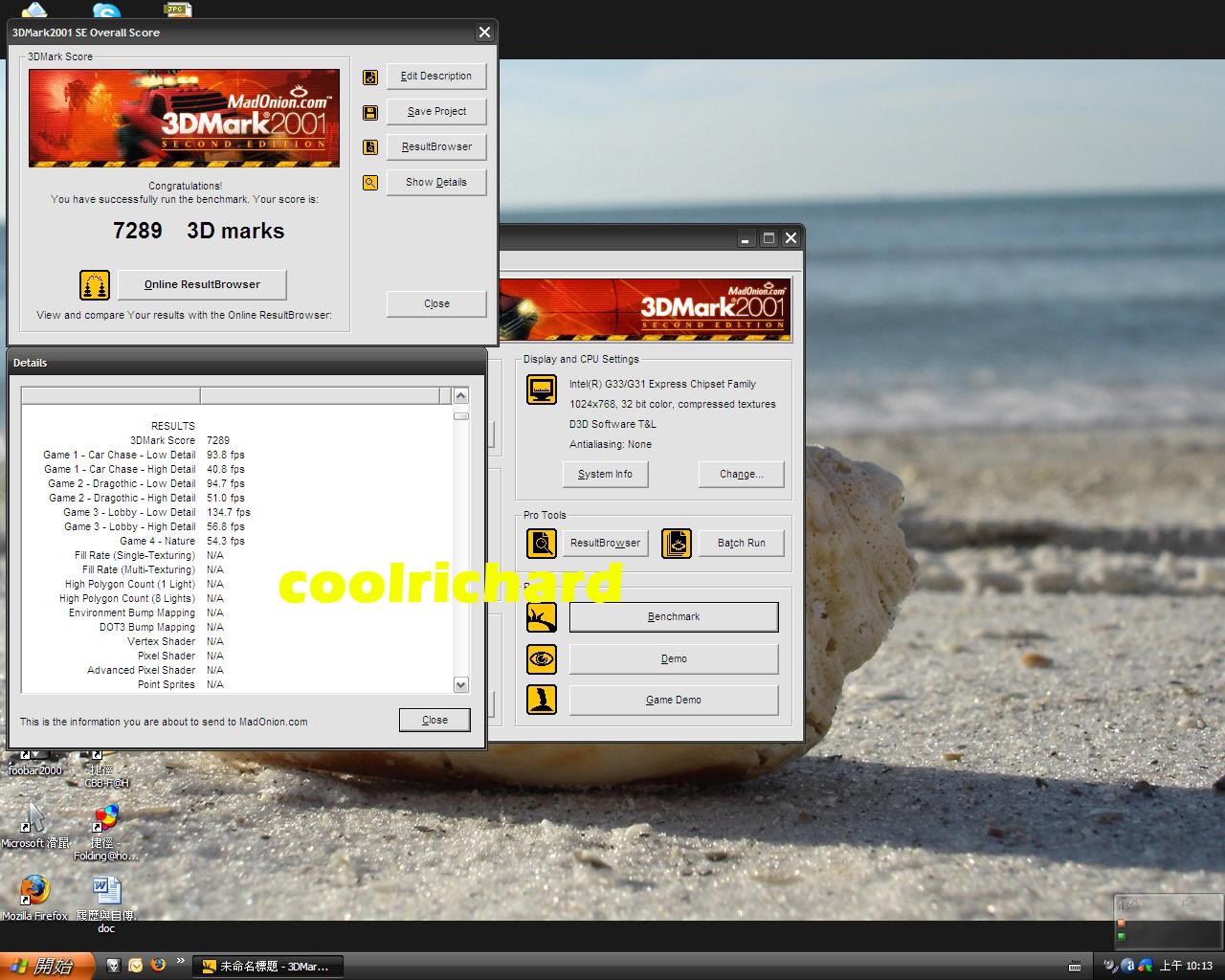Open the Mozilla Firefox desktop icon
1225x980 pixels.
point(35,898)
